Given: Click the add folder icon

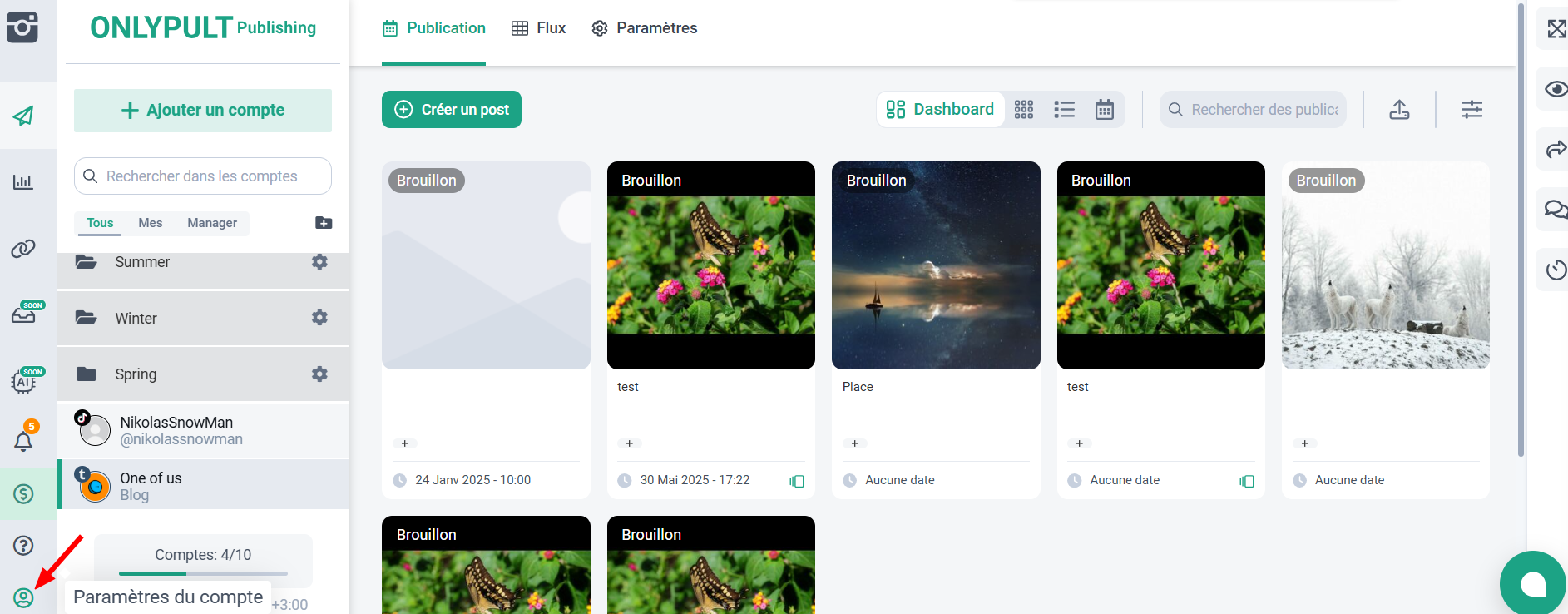Looking at the screenshot, I should click(x=324, y=223).
